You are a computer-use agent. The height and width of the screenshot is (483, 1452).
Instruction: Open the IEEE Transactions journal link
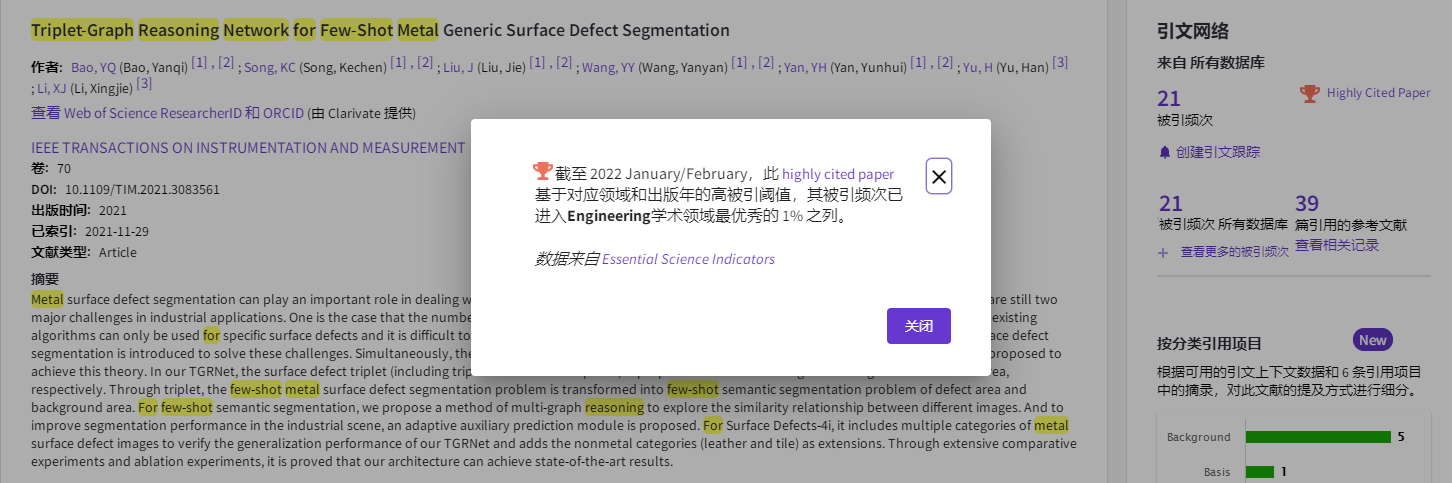click(x=248, y=148)
